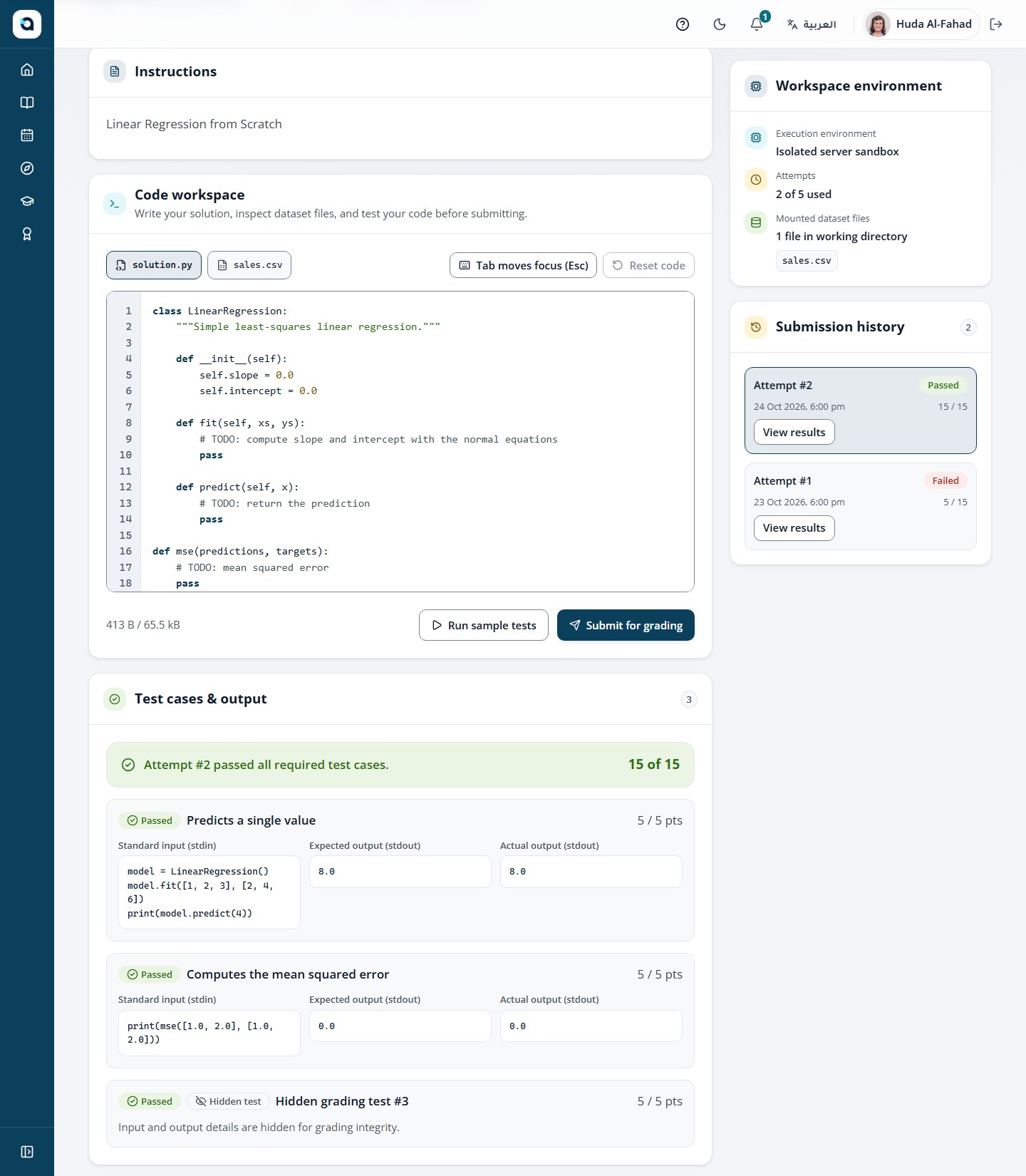Click the Test cases check-circle header icon
Image resolution: width=1026 pixels, height=1176 pixels.
(115, 699)
